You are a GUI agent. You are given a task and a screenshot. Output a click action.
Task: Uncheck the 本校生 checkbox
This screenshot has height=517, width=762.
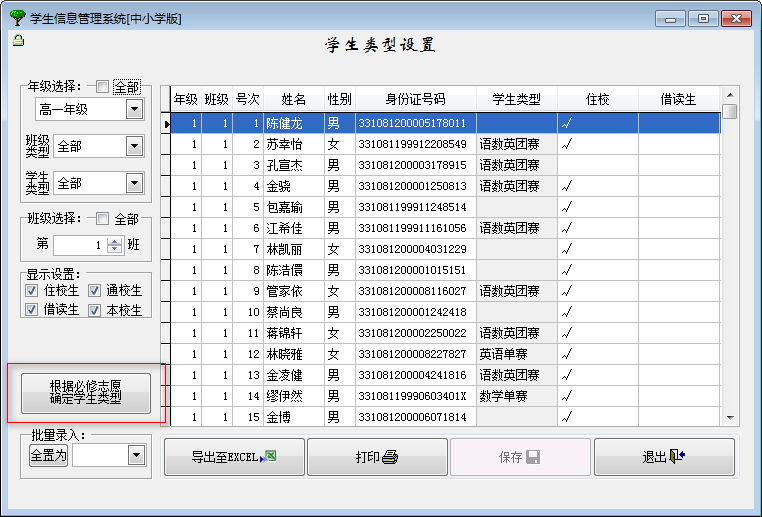coord(95,310)
